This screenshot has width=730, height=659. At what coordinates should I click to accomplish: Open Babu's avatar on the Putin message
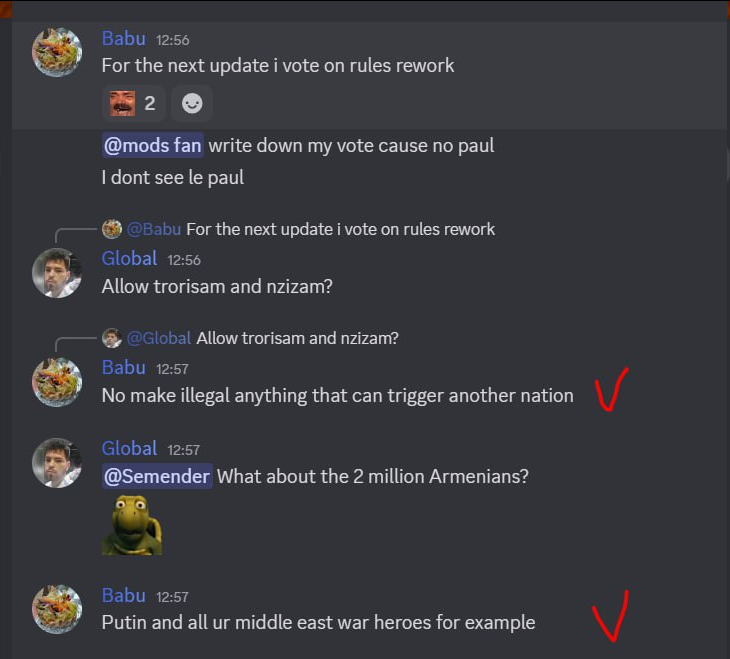click(57, 609)
